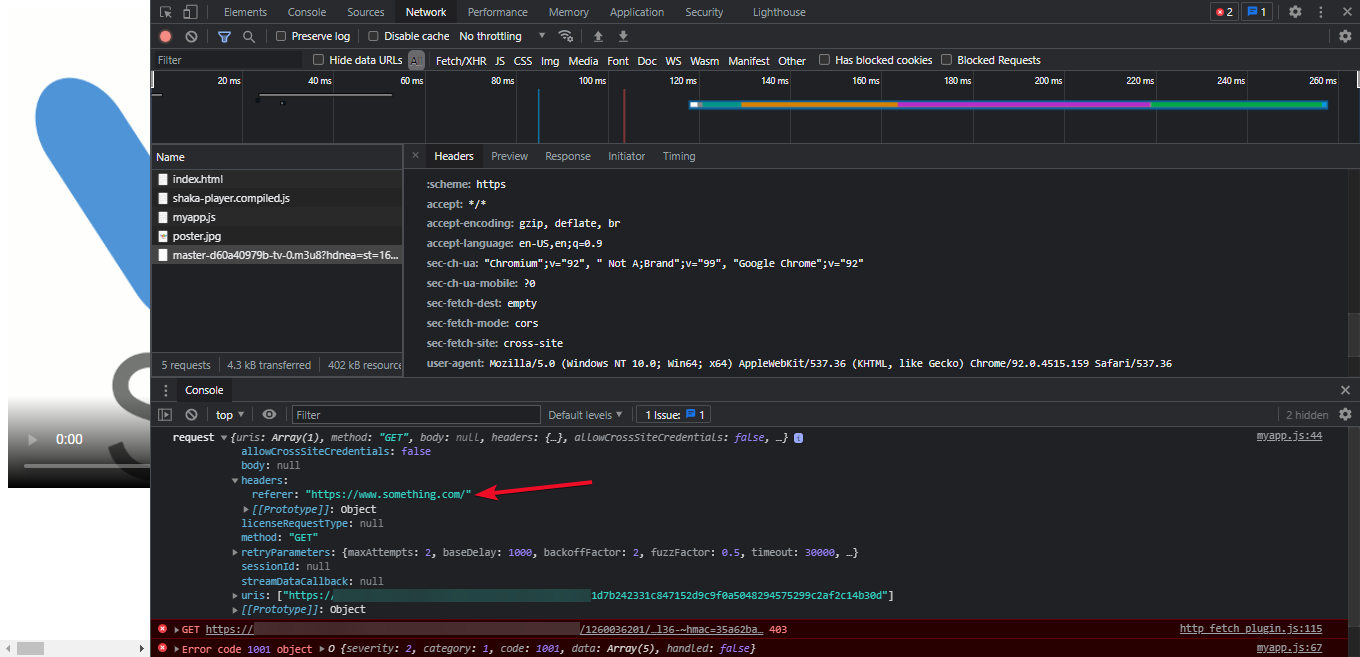The width and height of the screenshot is (1360, 657).
Task: Click the 1 Issue button
Action: [673, 415]
